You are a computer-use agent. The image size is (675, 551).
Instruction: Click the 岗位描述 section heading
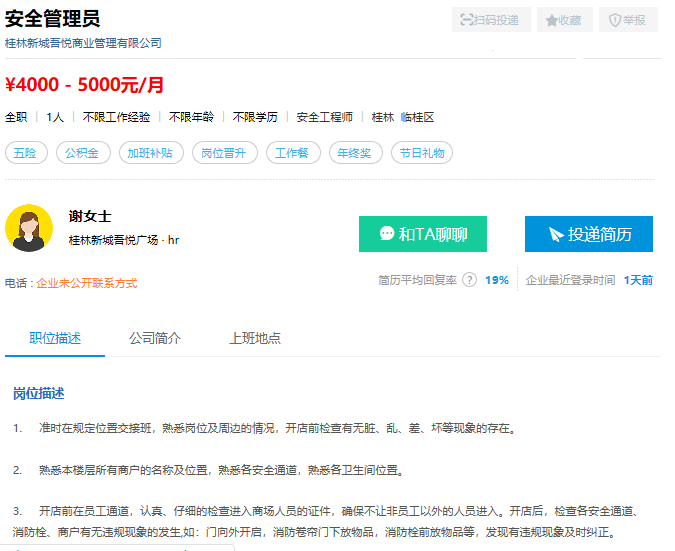39,393
